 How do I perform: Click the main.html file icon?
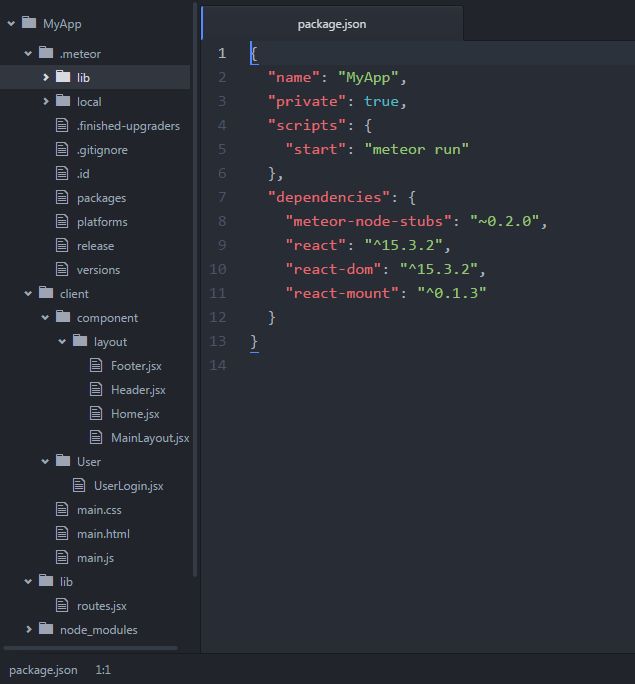coord(62,533)
